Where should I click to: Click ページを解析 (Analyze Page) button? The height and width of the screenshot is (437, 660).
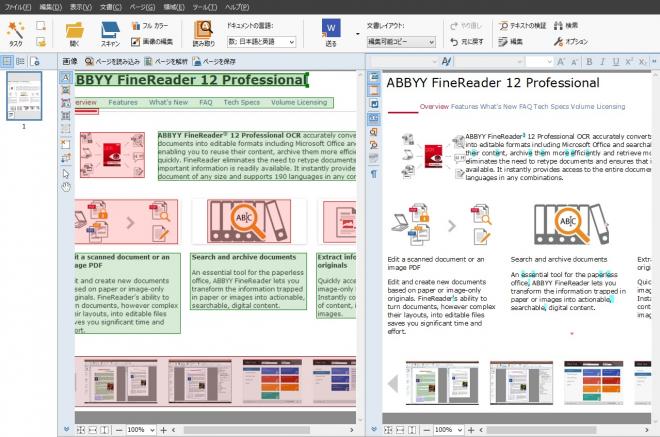(x=166, y=61)
